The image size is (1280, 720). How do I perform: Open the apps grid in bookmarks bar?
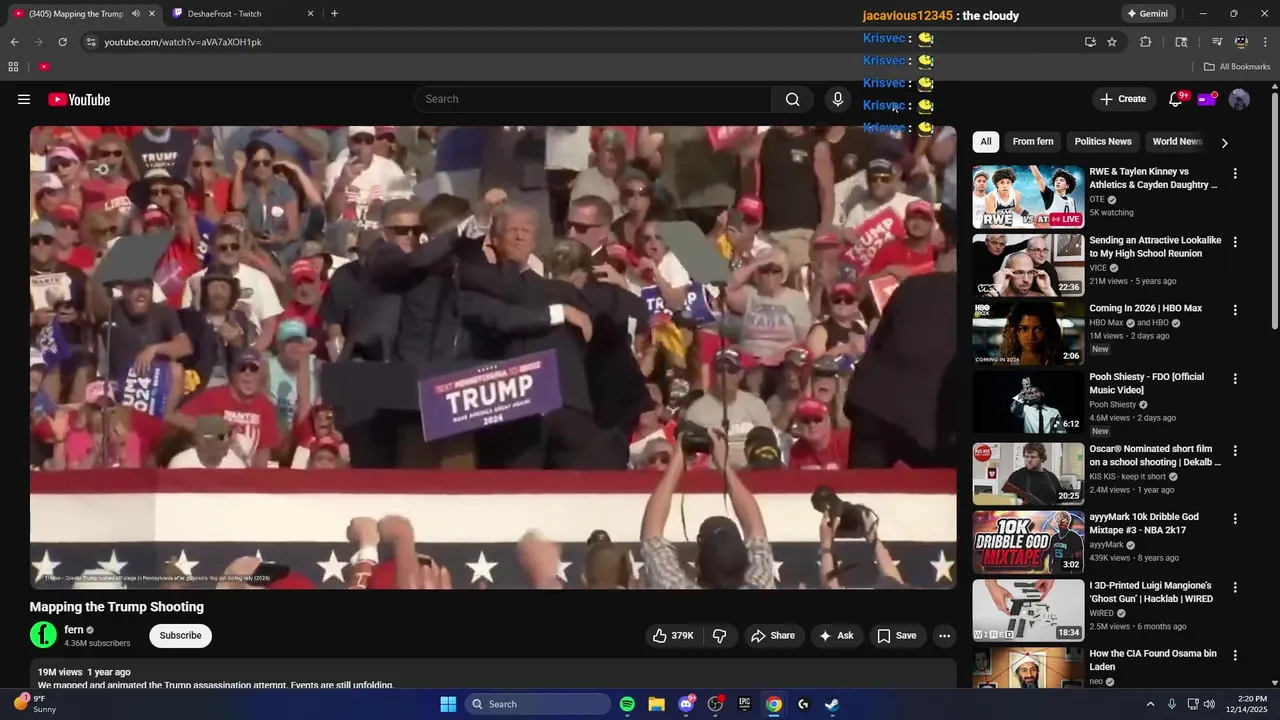point(13,67)
